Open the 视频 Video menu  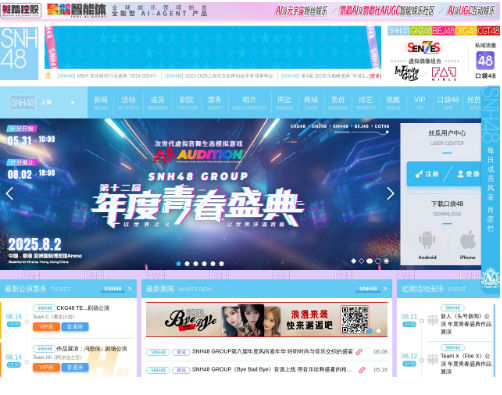393,103
